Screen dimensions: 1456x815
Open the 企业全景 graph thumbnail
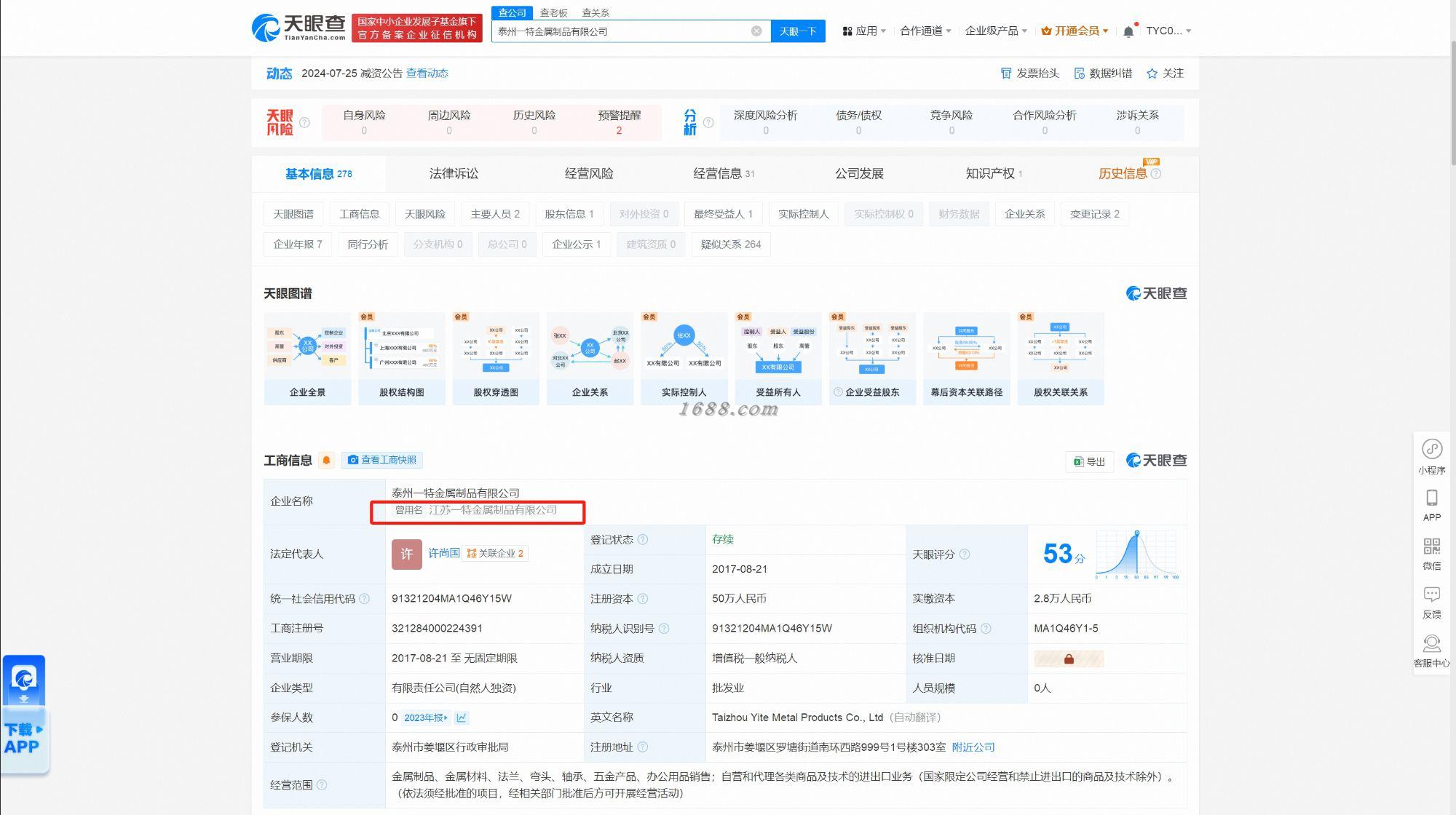pyautogui.click(x=307, y=359)
